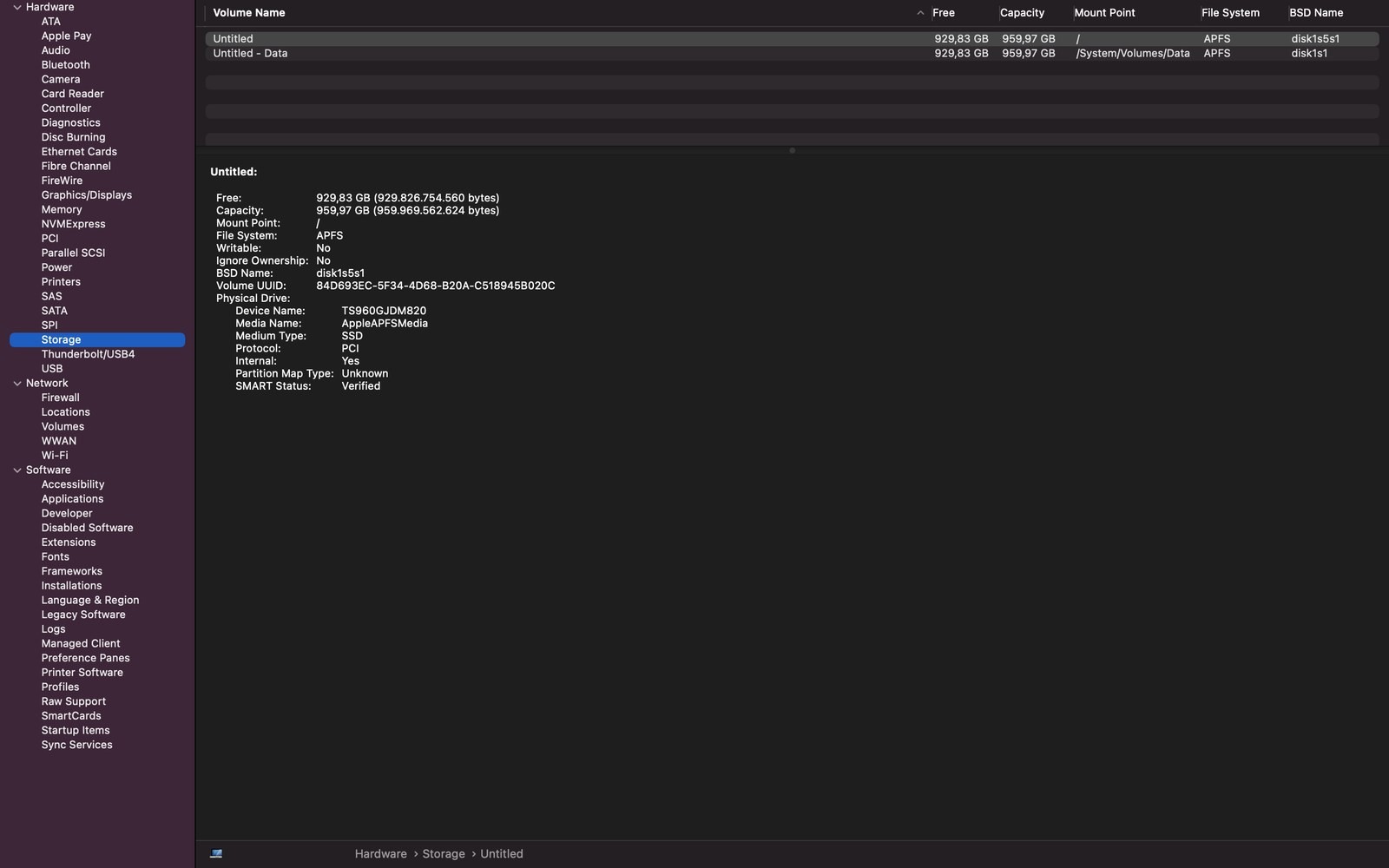Screen dimensions: 1389x868
Task: Select Logs entry
Action: (53, 629)
